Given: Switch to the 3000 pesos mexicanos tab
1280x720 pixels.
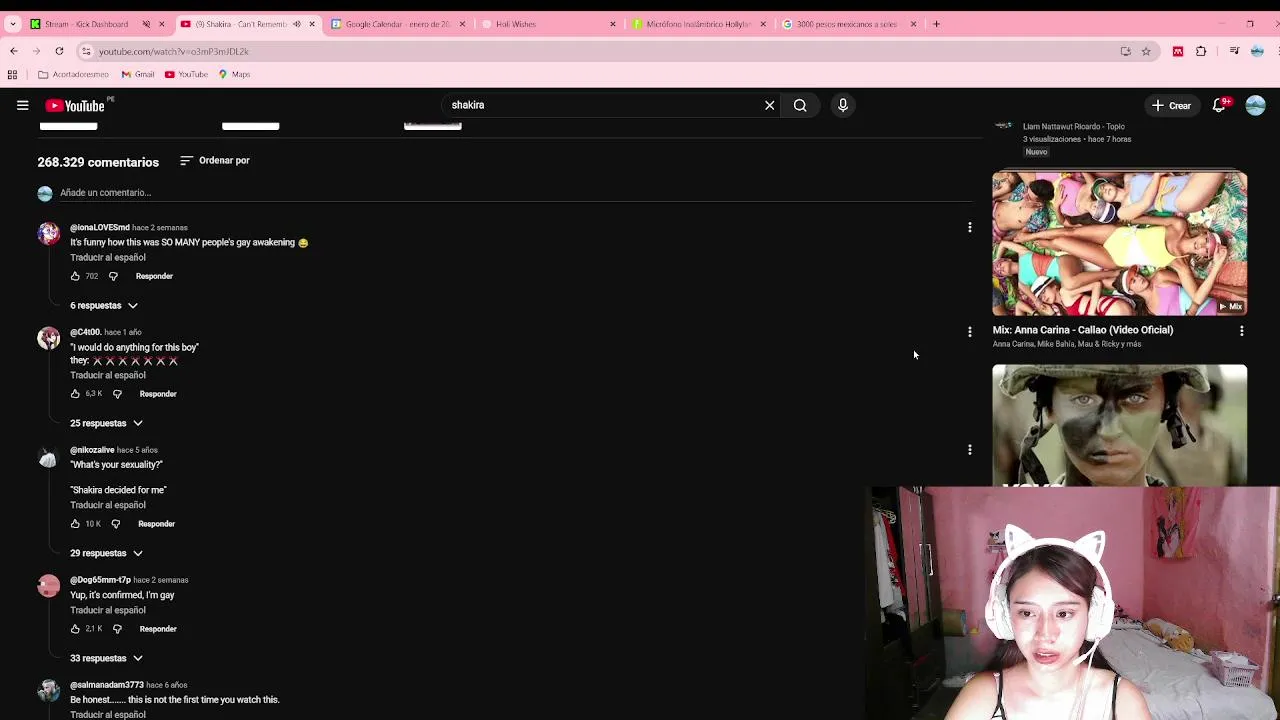Looking at the screenshot, I should (x=846, y=24).
